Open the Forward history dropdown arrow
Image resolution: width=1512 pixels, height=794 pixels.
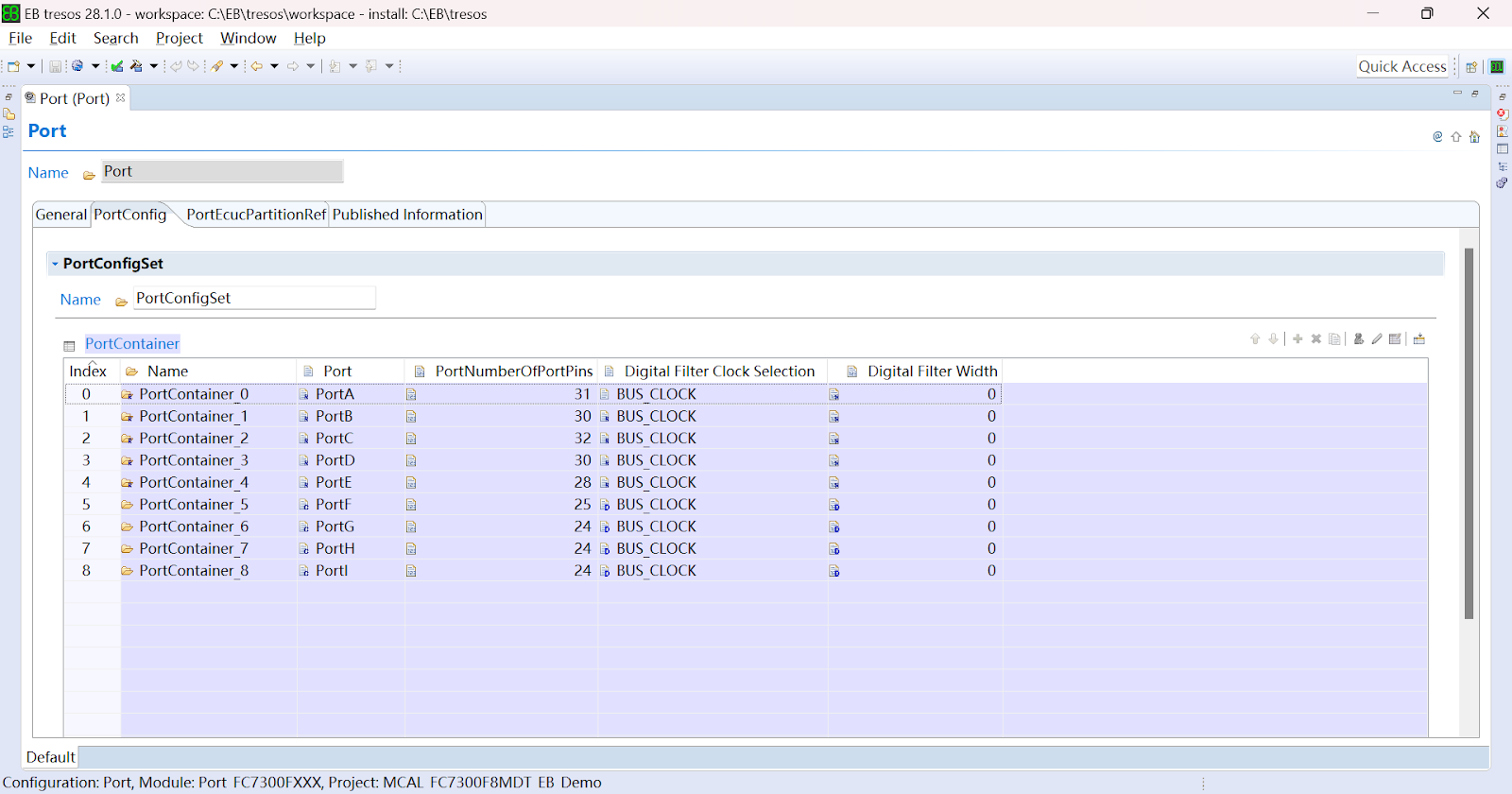(x=311, y=66)
